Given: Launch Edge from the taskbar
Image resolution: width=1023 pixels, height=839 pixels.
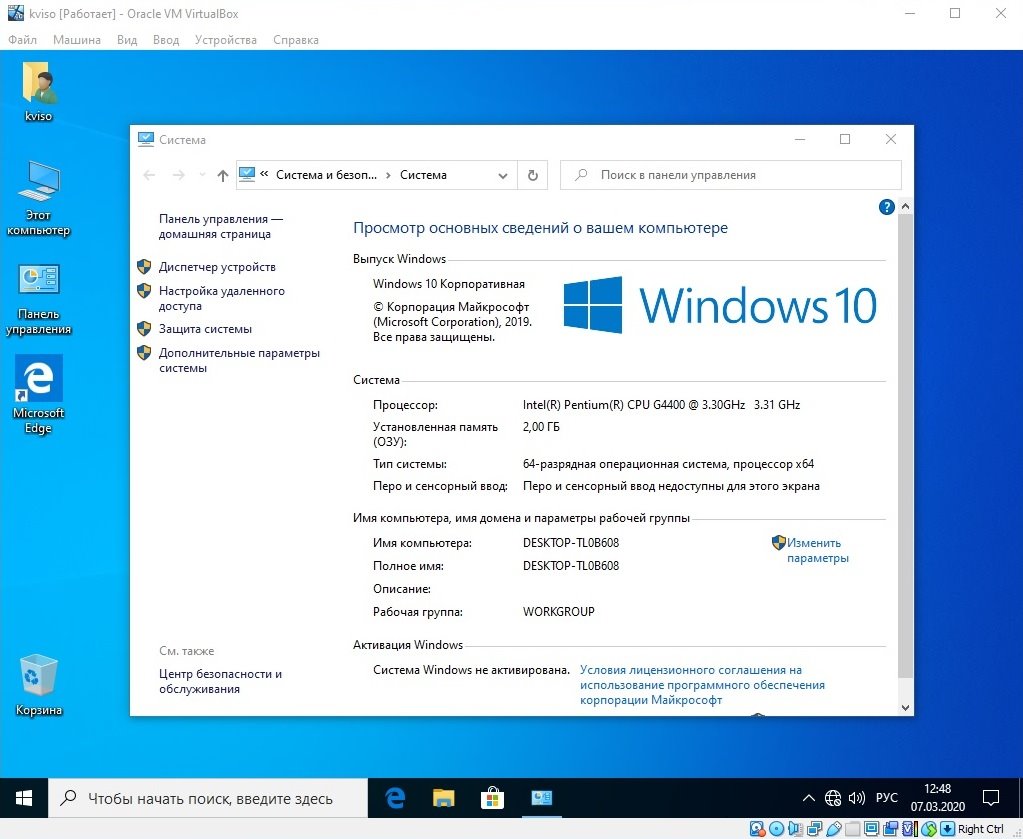Looking at the screenshot, I should [x=395, y=798].
